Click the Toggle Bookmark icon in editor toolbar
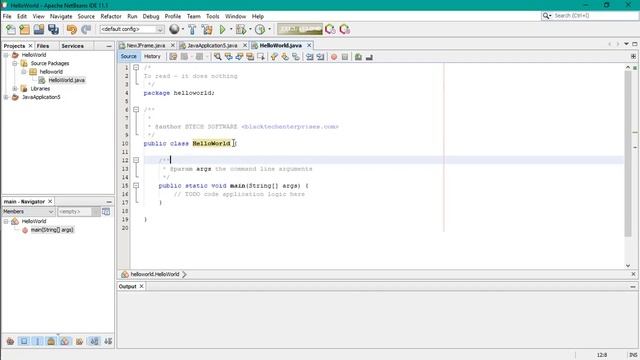The width and height of the screenshot is (640, 360). pyautogui.click(x=296, y=57)
